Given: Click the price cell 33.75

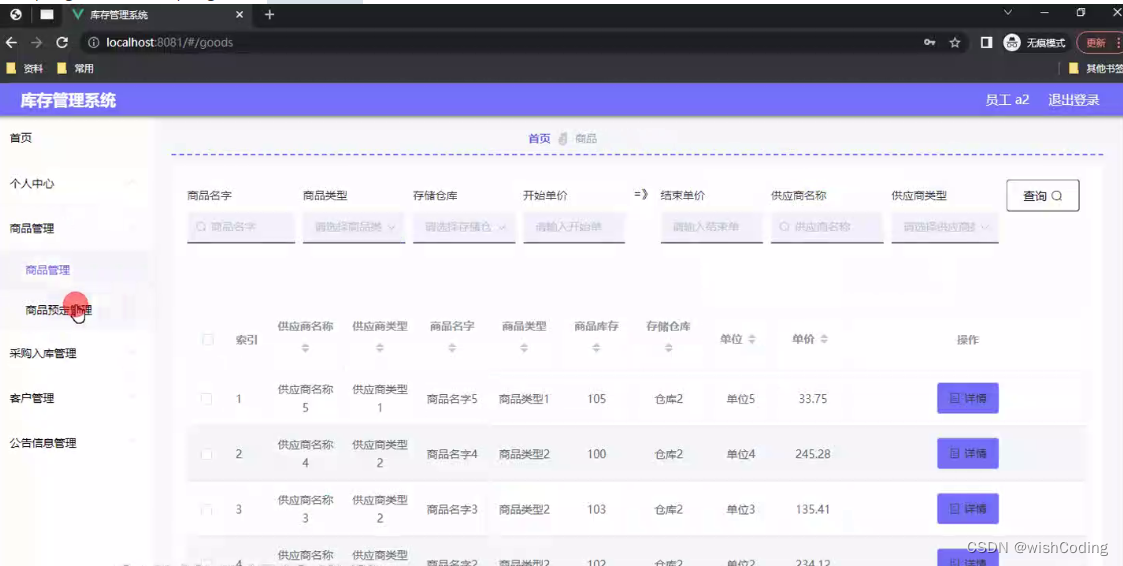Looking at the screenshot, I should [x=813, y=398].
